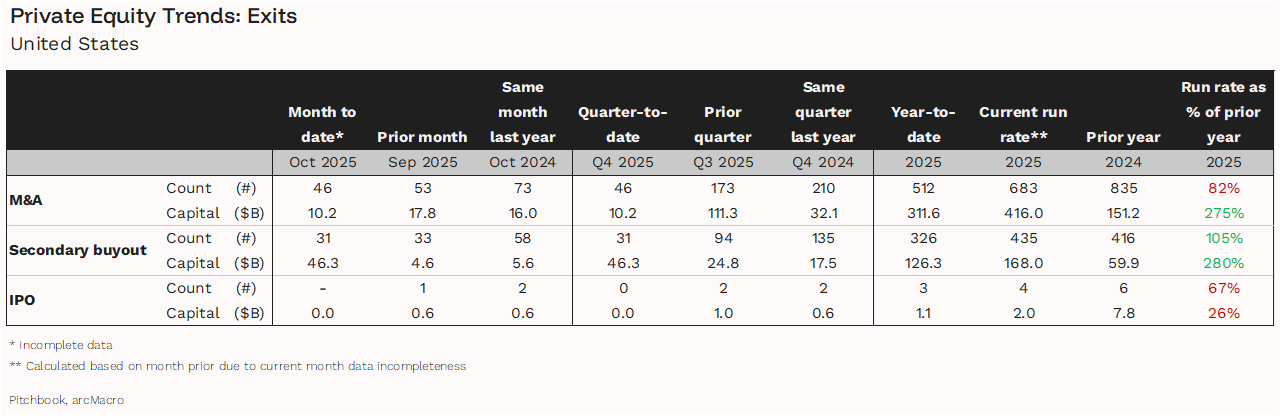Click the green 280% secondary buyout cell
The image size is (1280, 416).
point(1223,263)
